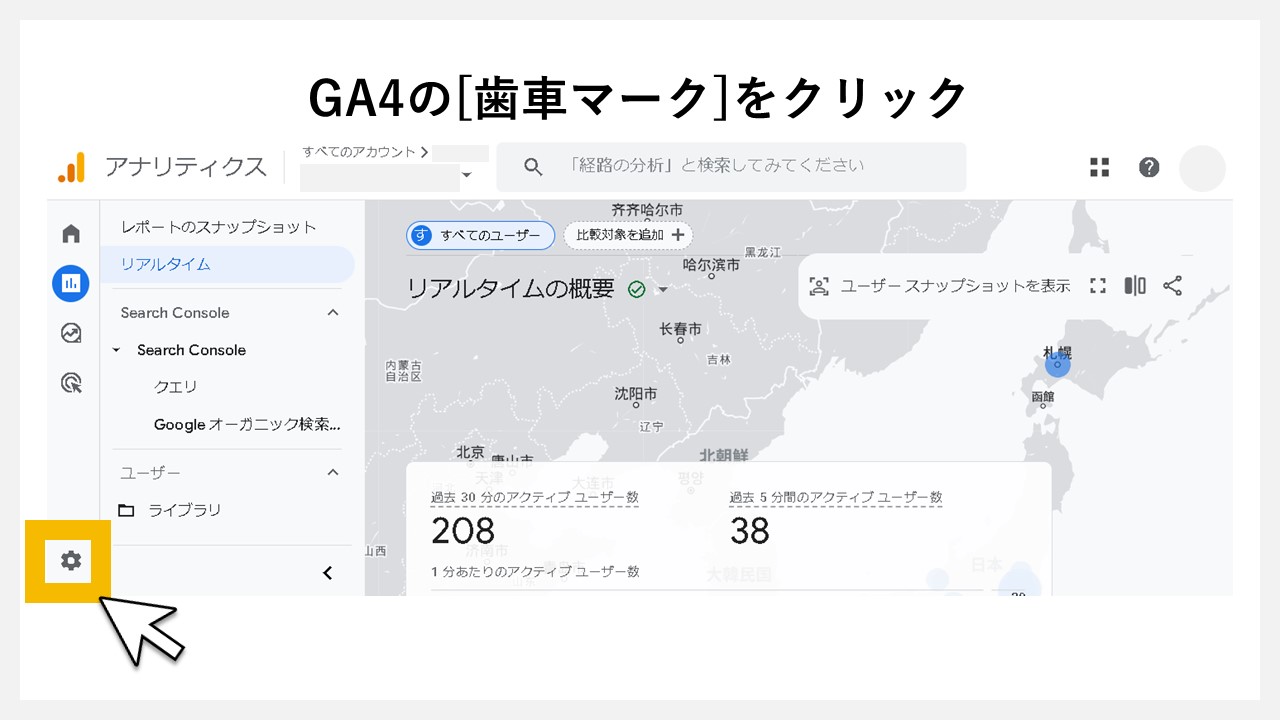Open レポートのスナップショット
Viewport: 1280px width, 720px height.
coord(216,227)
